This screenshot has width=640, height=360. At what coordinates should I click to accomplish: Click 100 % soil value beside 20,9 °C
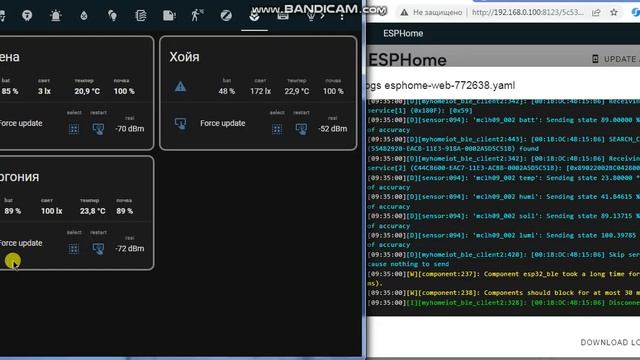124,91
